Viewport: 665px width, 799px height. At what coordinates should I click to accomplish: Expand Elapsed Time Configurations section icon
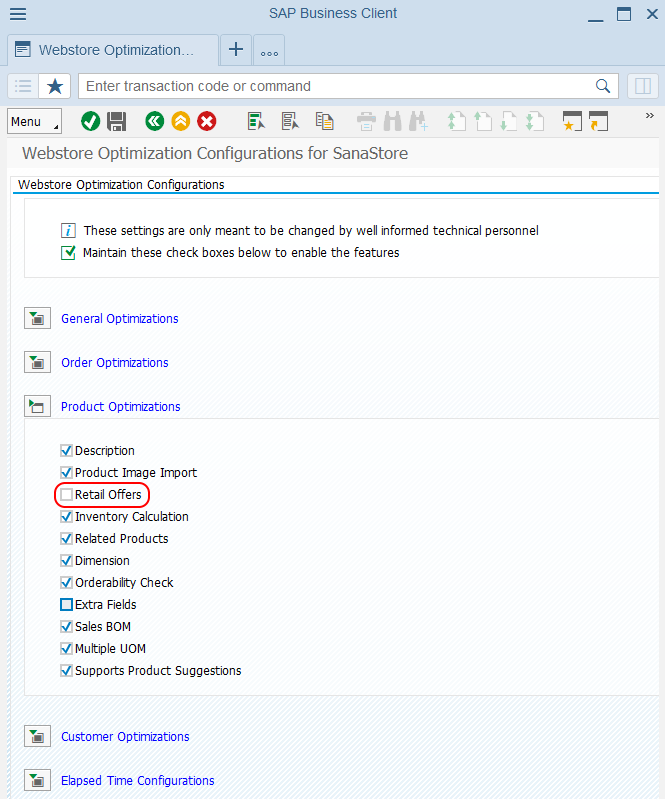coord(37,780)
